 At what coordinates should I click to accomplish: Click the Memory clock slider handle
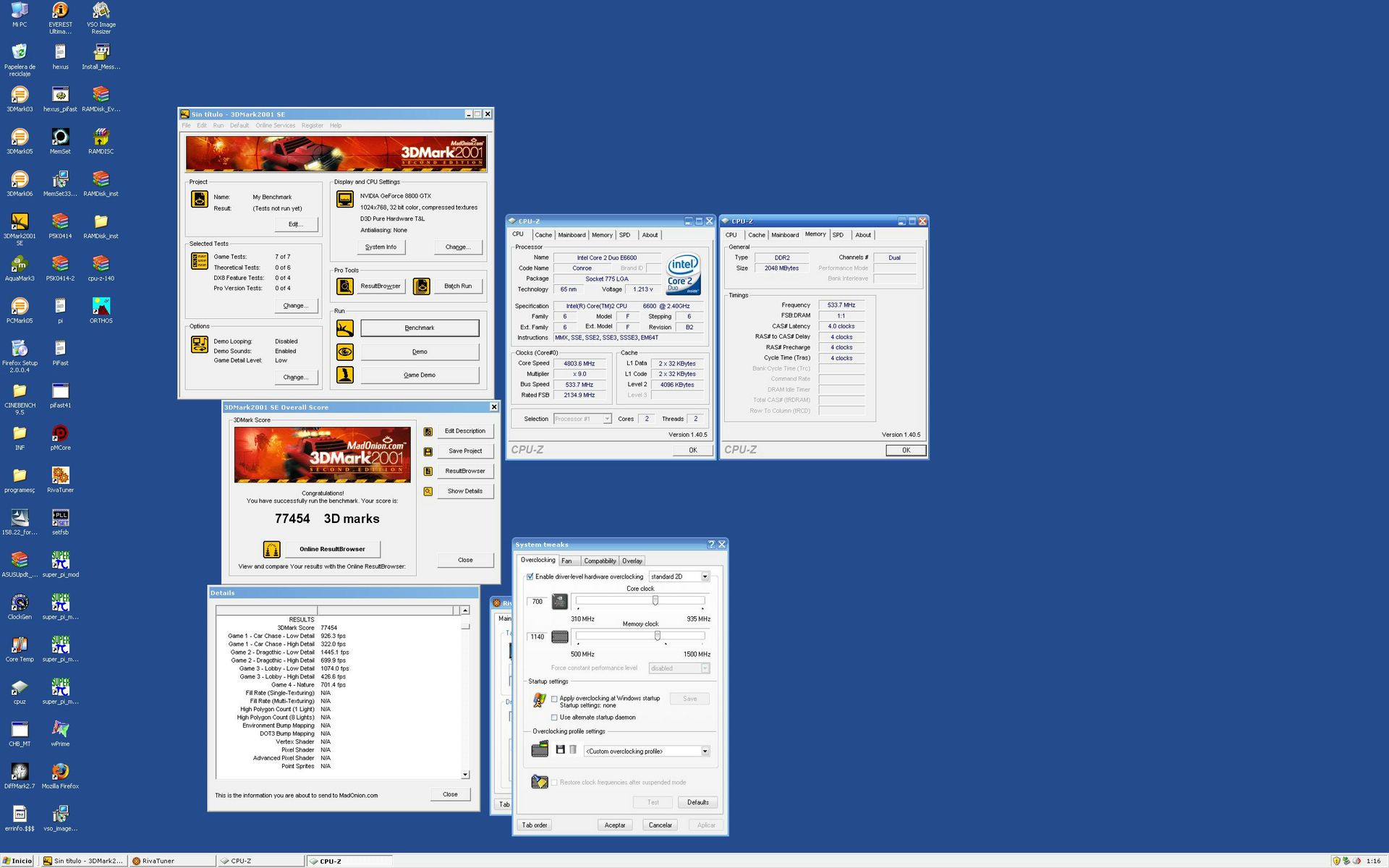click(658, 637)
